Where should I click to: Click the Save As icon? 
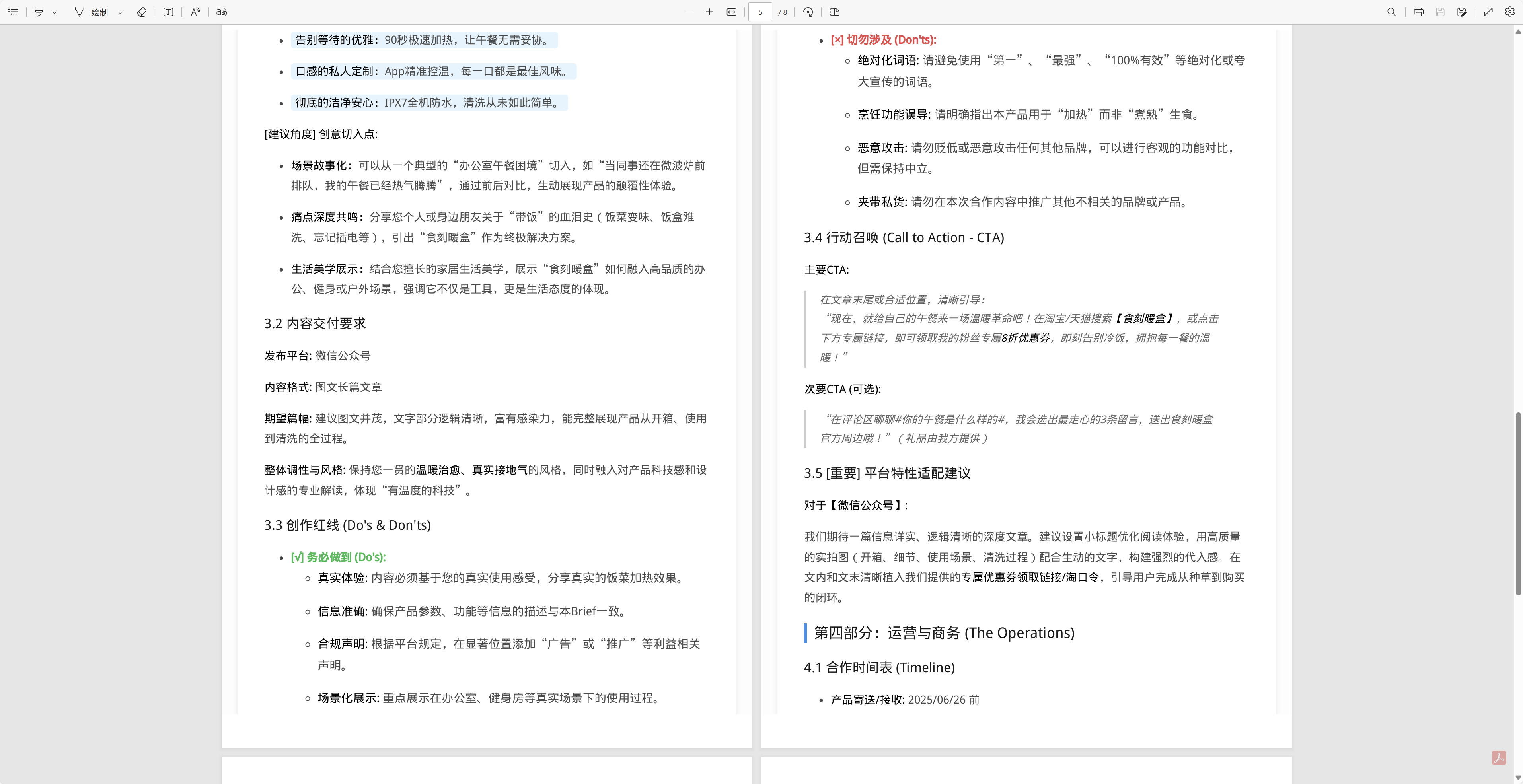click(x=1462, y=12)
